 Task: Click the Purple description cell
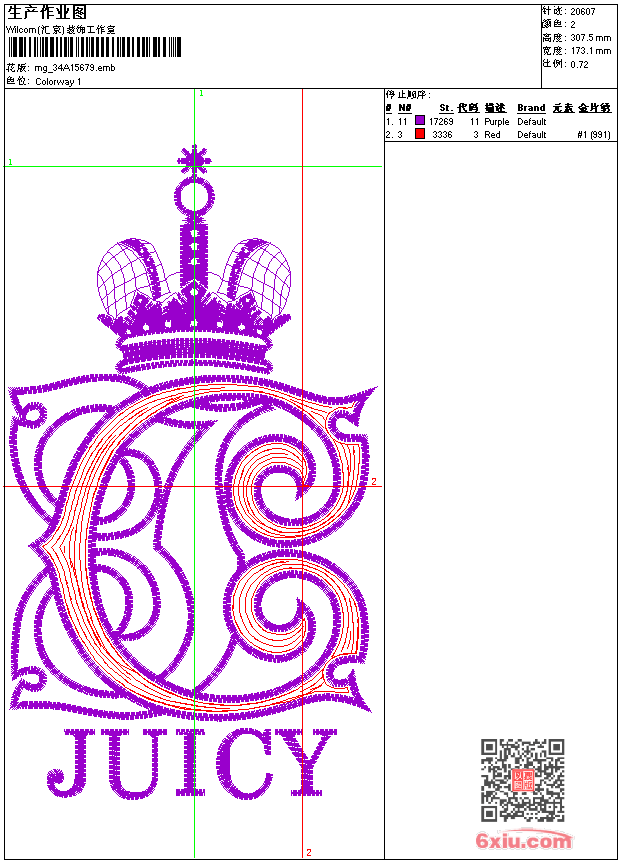coord(497,122)
